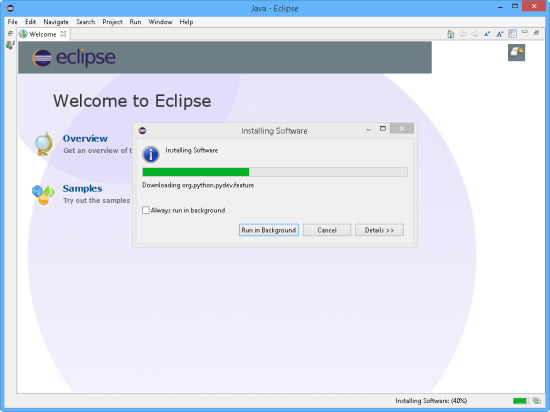Screen dimensions: 550x412
Task: Click Installing Software: (40%) status text
Action: [x=431, y=401]
